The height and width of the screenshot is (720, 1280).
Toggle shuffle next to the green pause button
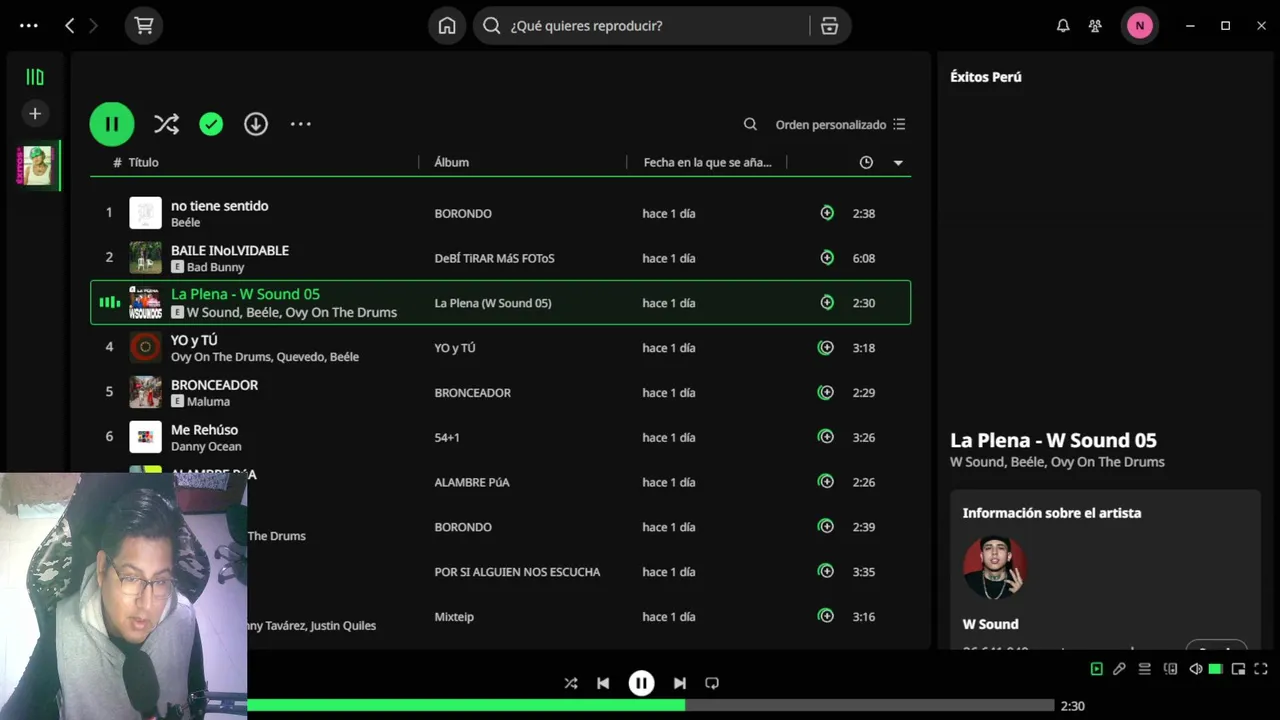[x=166, y=124]
